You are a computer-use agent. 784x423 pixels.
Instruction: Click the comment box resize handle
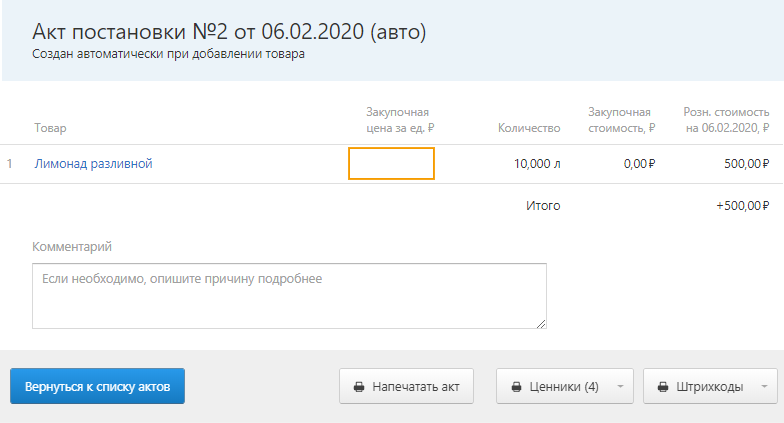click(541, 324)
